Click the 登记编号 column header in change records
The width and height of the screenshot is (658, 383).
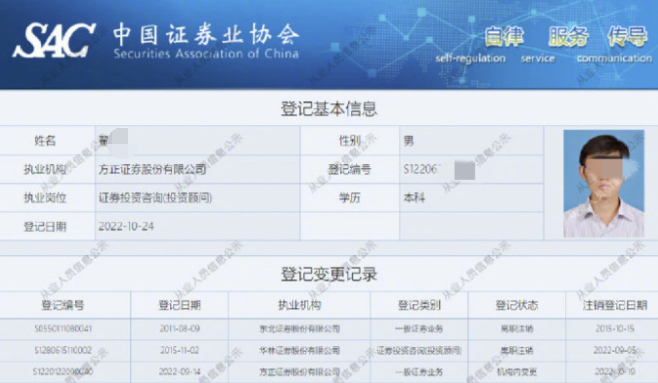pyautogui.click(x=63, y=305)
